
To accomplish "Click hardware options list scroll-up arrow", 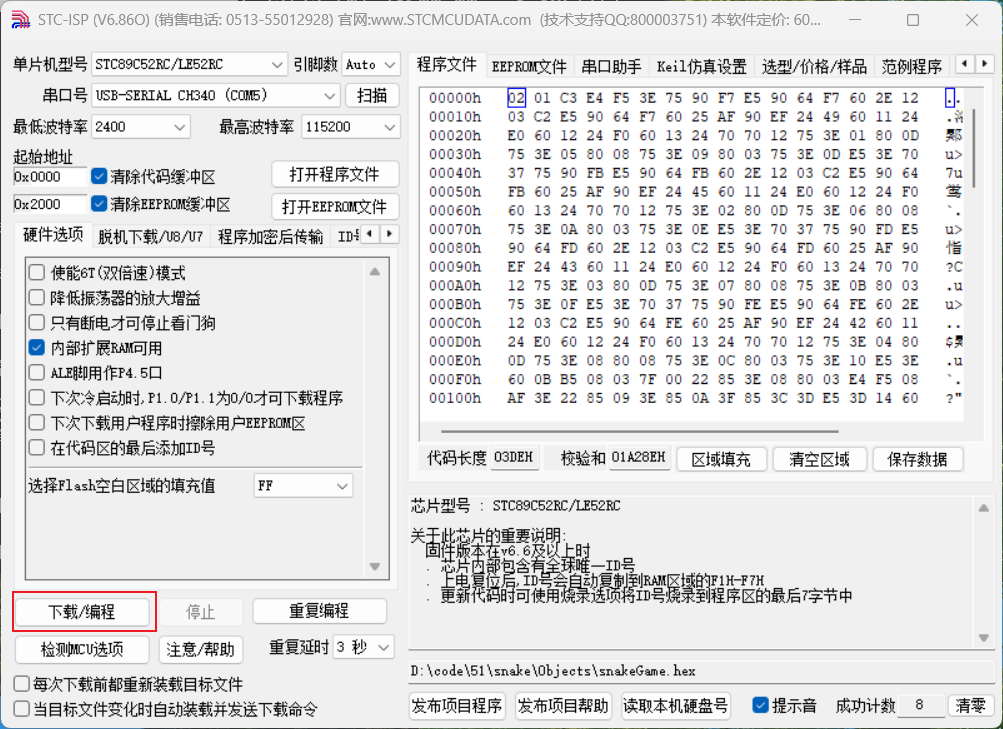I will pos(375,272).
